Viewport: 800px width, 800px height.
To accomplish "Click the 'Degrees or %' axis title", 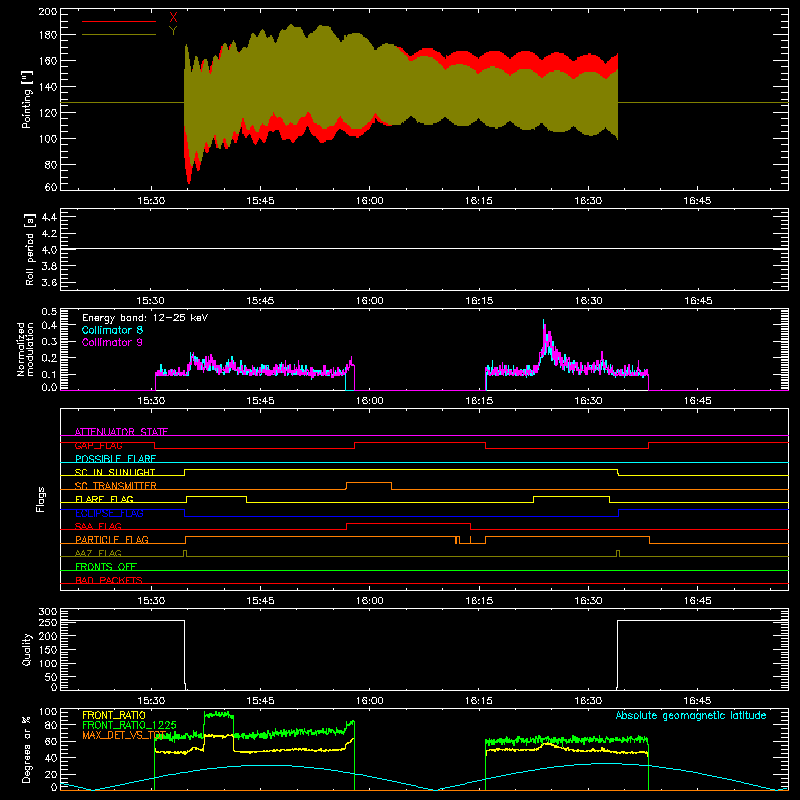I will click(27, 749).
